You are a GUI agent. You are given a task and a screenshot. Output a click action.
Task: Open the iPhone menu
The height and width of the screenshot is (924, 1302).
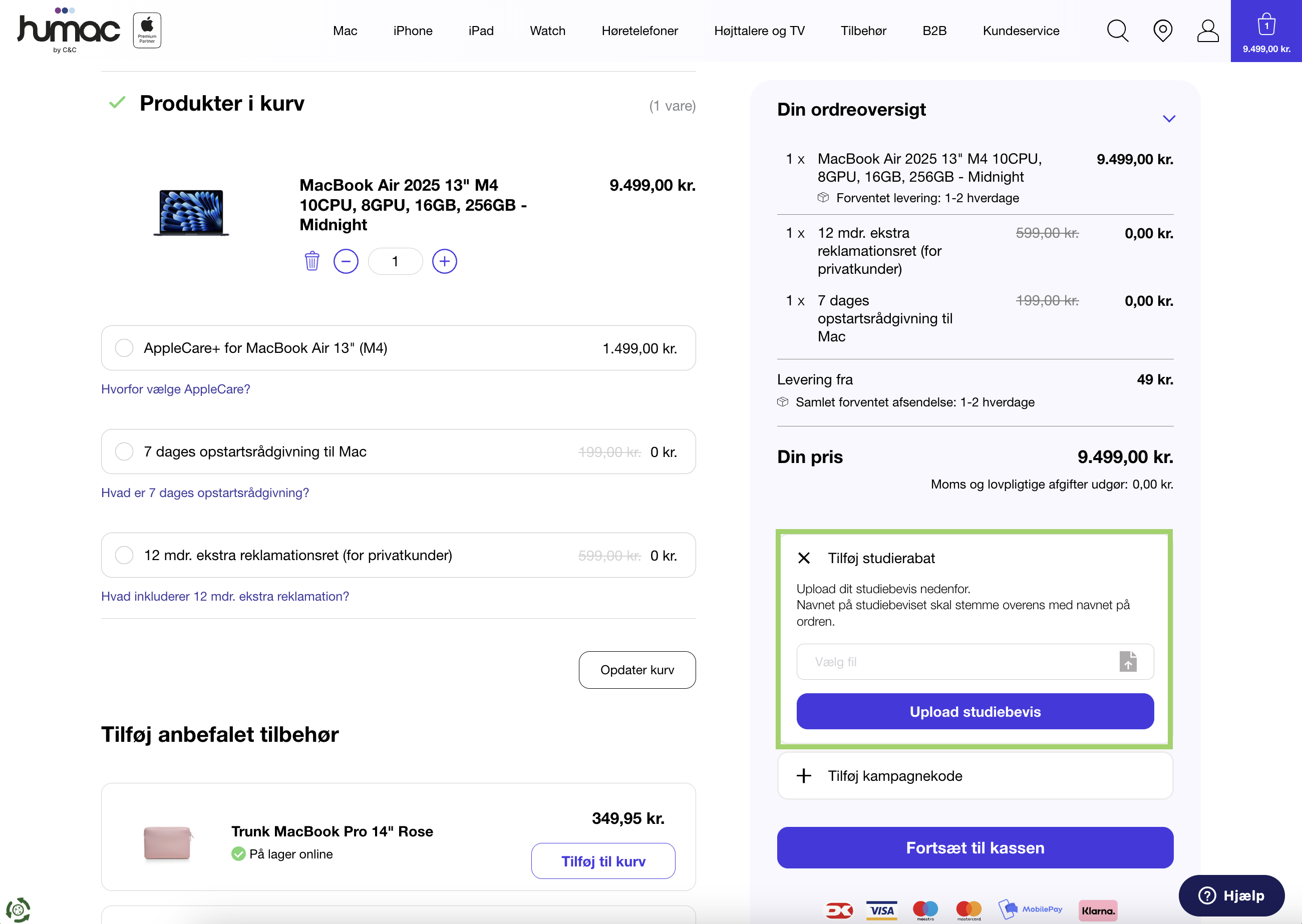pos(413,31)
